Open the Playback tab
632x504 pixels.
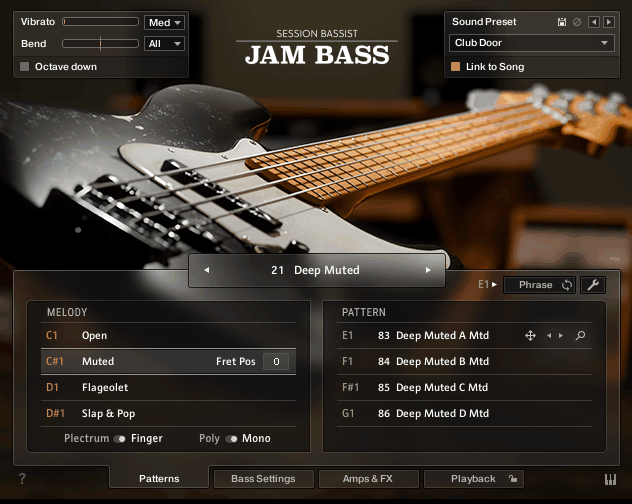474,479
